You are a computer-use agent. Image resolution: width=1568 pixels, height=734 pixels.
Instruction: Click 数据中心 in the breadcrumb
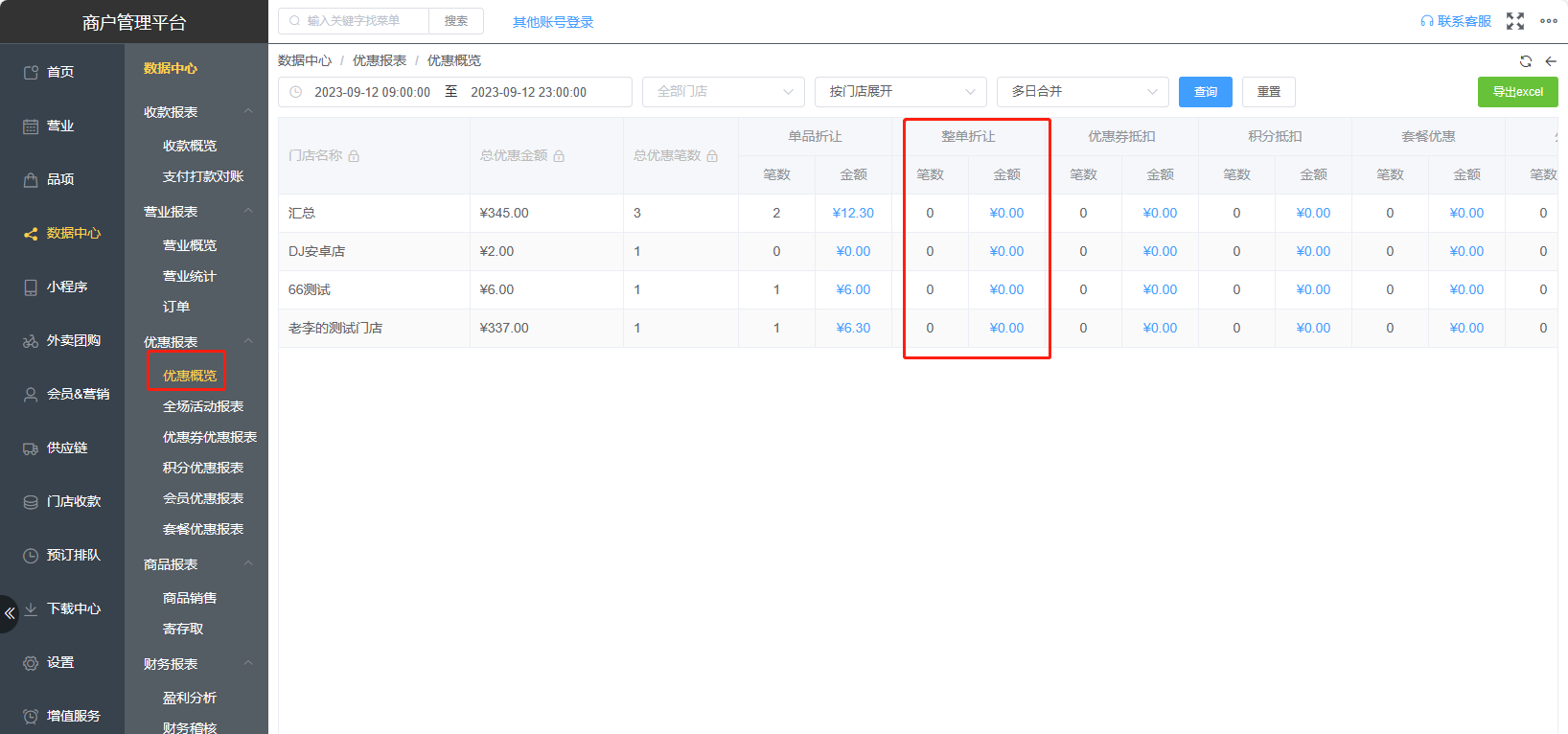(305, 60)
